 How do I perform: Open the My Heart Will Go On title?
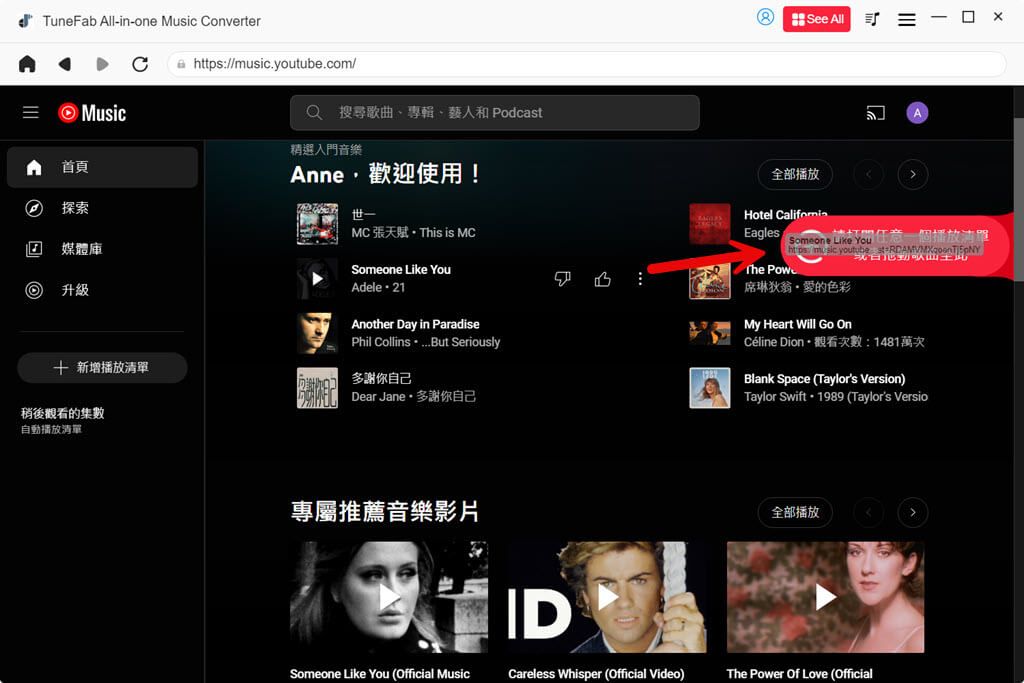point(797,325)
